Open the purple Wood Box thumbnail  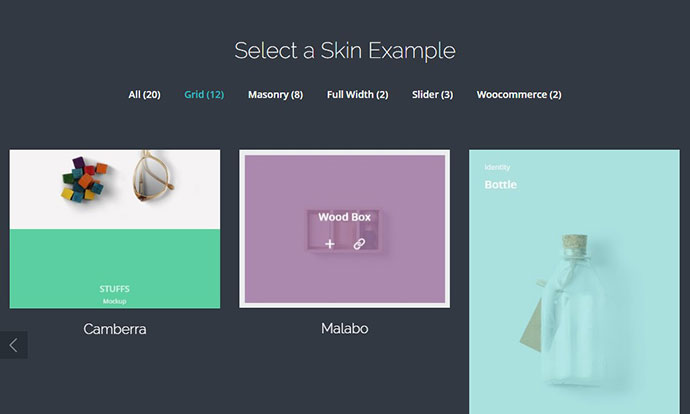click(345, 229)
